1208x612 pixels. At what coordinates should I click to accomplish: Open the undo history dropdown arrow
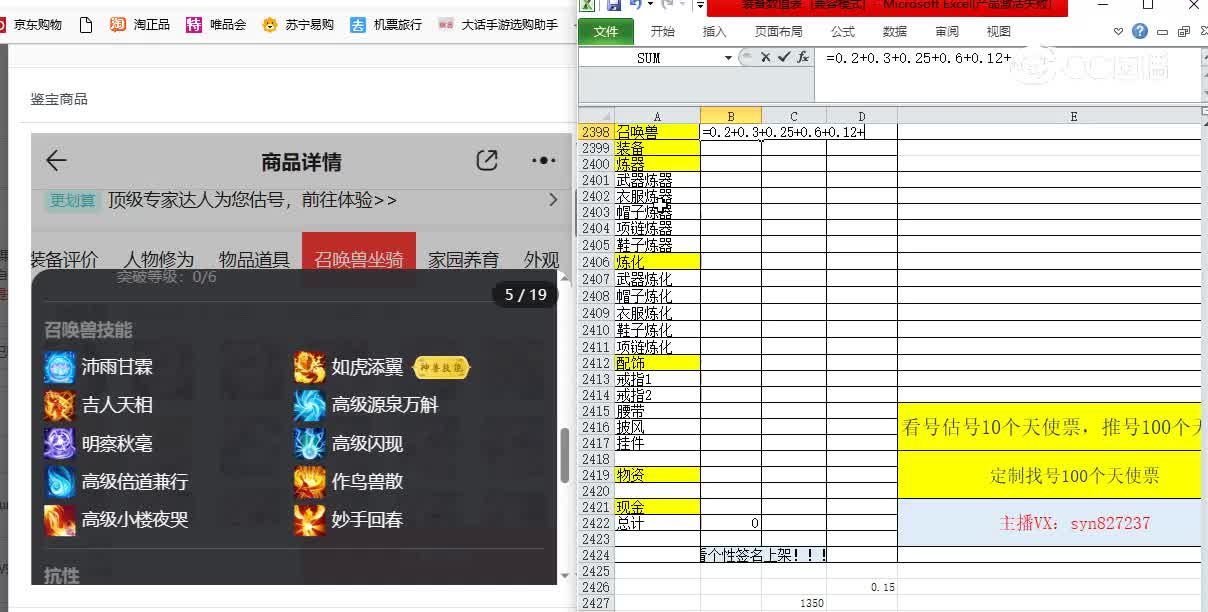point(650,5)
